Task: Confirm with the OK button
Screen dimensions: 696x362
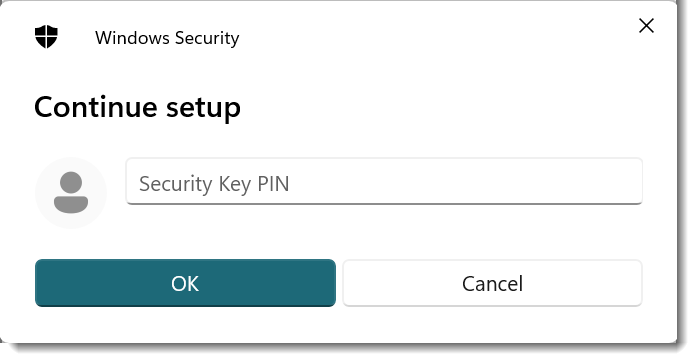Action: (x=185, y=283)
